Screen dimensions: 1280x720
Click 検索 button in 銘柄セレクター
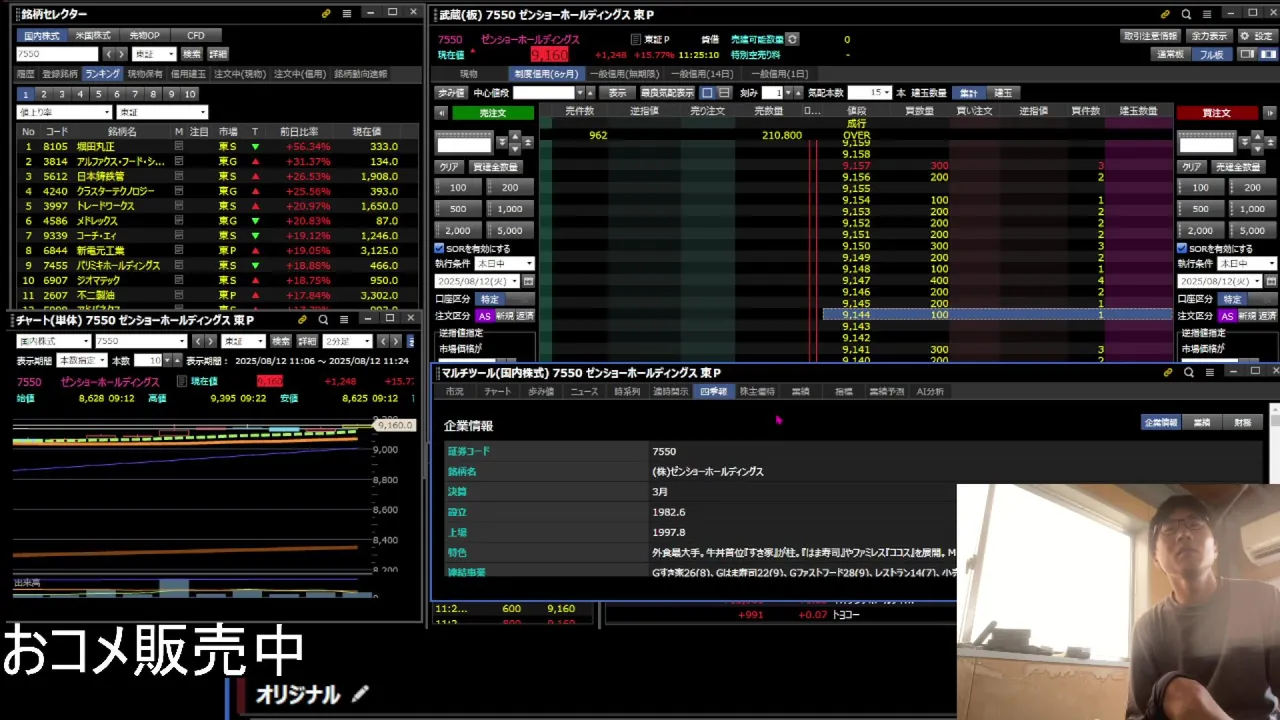[x=191, y=54]
